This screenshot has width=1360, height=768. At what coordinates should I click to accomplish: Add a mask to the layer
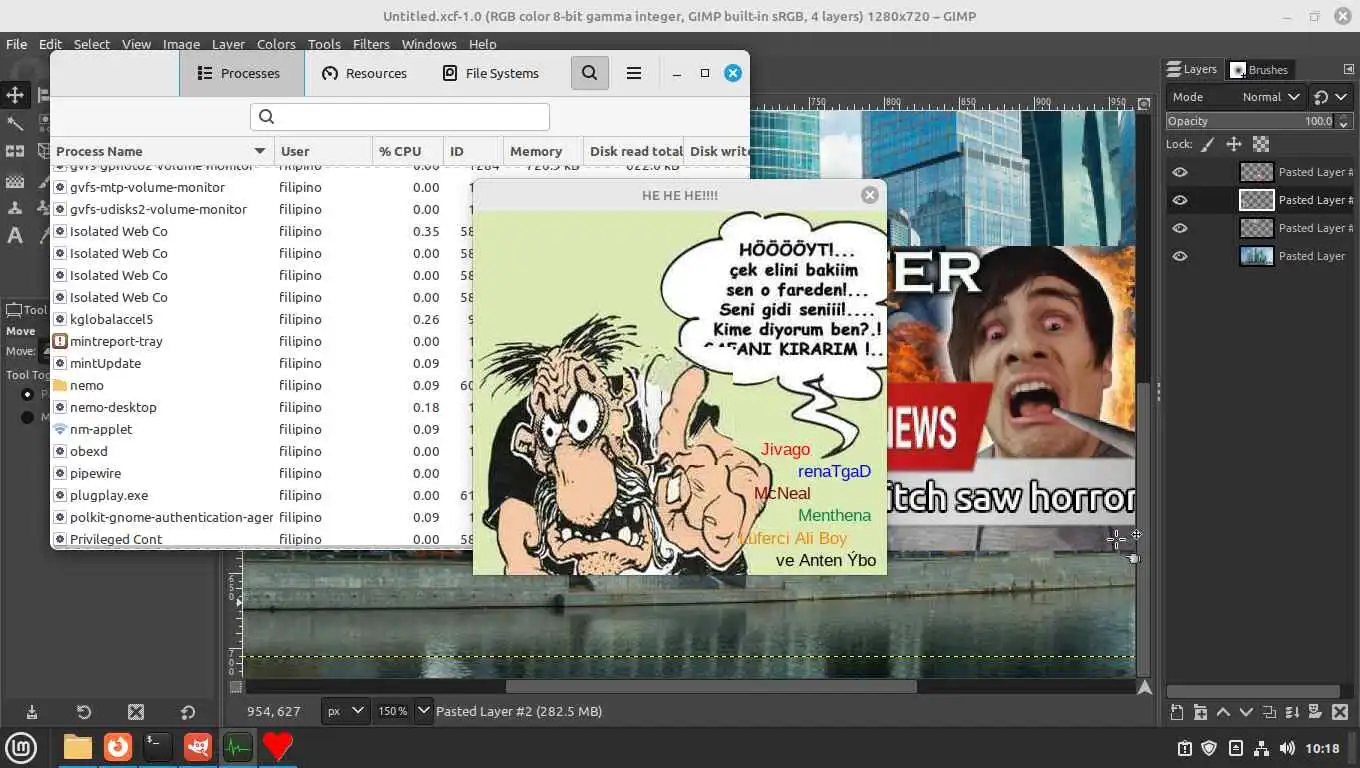pyautogui.click(x=1314, y=712)
